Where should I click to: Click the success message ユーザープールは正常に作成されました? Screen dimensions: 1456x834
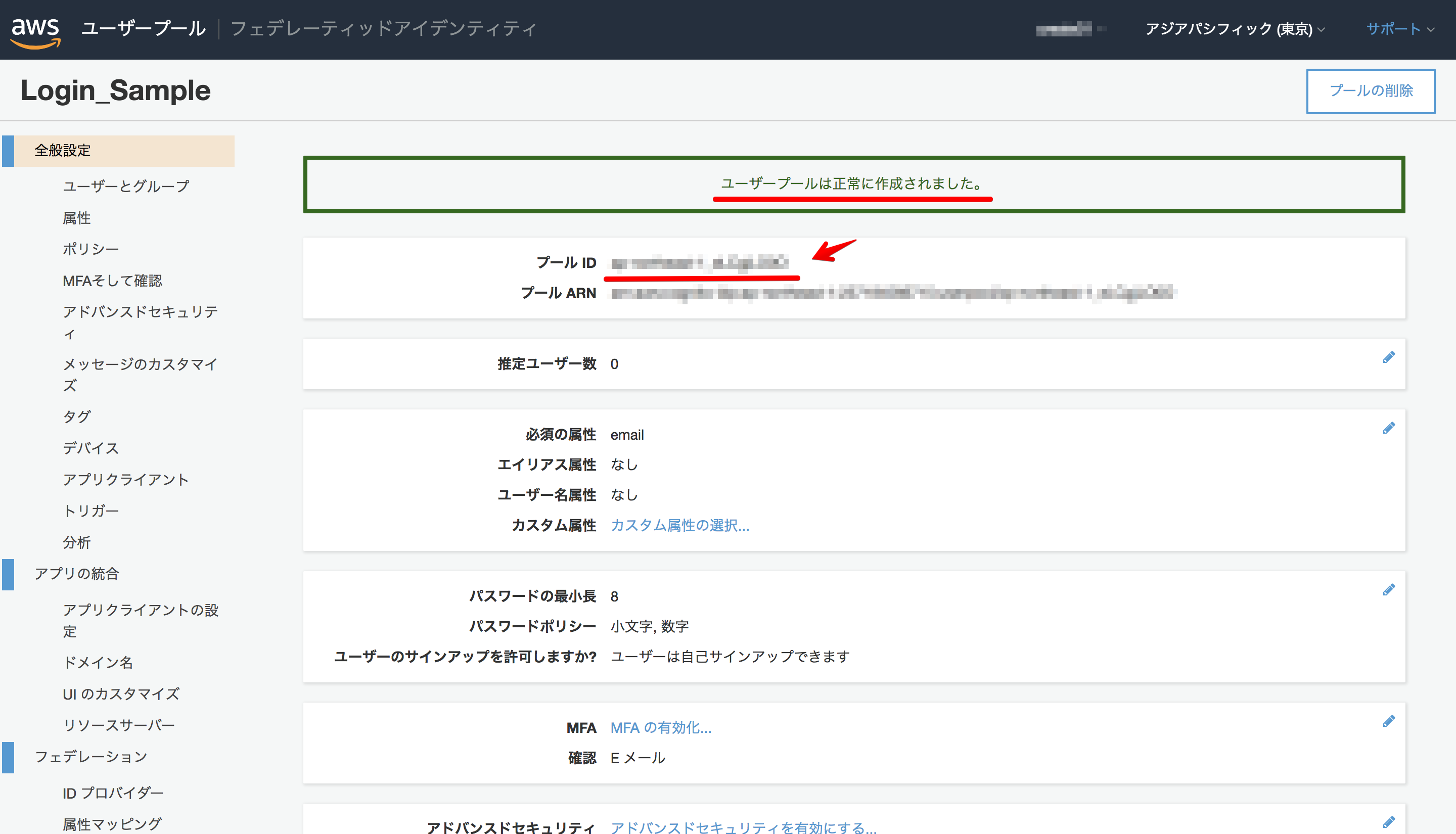(853, 184)
